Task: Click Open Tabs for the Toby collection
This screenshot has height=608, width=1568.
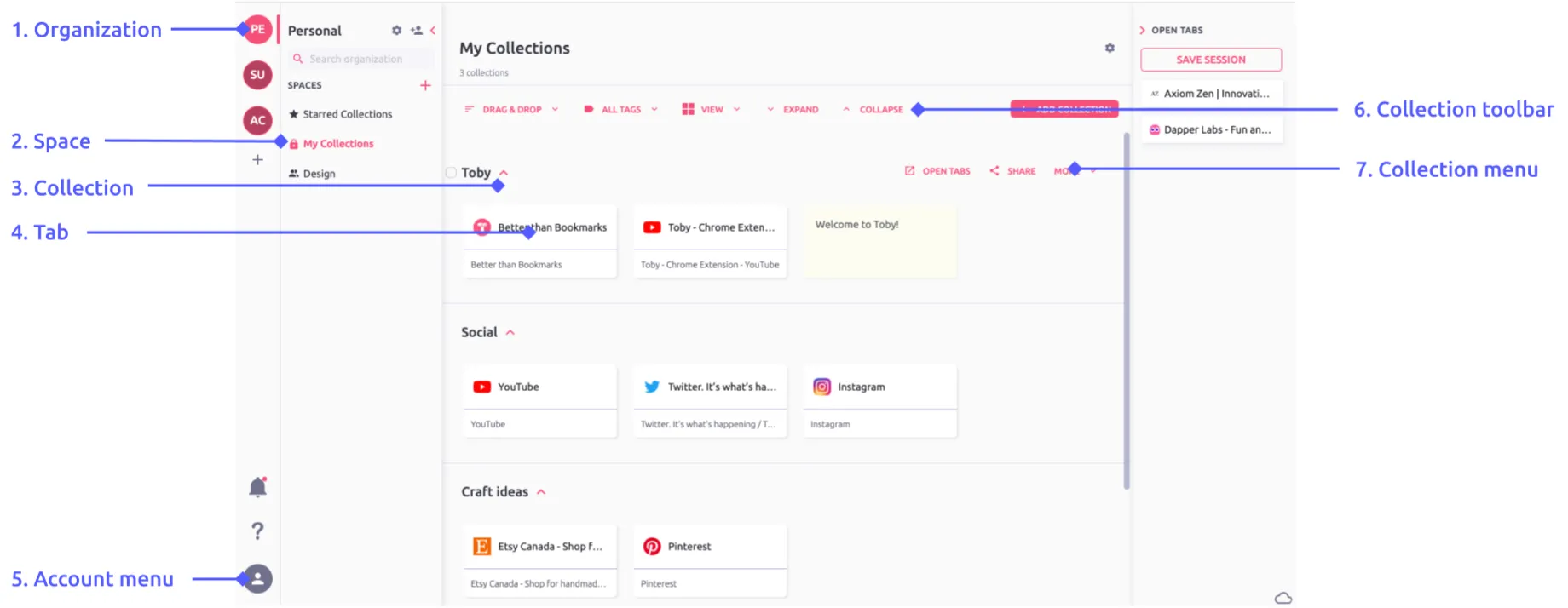Action: (x=937, y=171)
